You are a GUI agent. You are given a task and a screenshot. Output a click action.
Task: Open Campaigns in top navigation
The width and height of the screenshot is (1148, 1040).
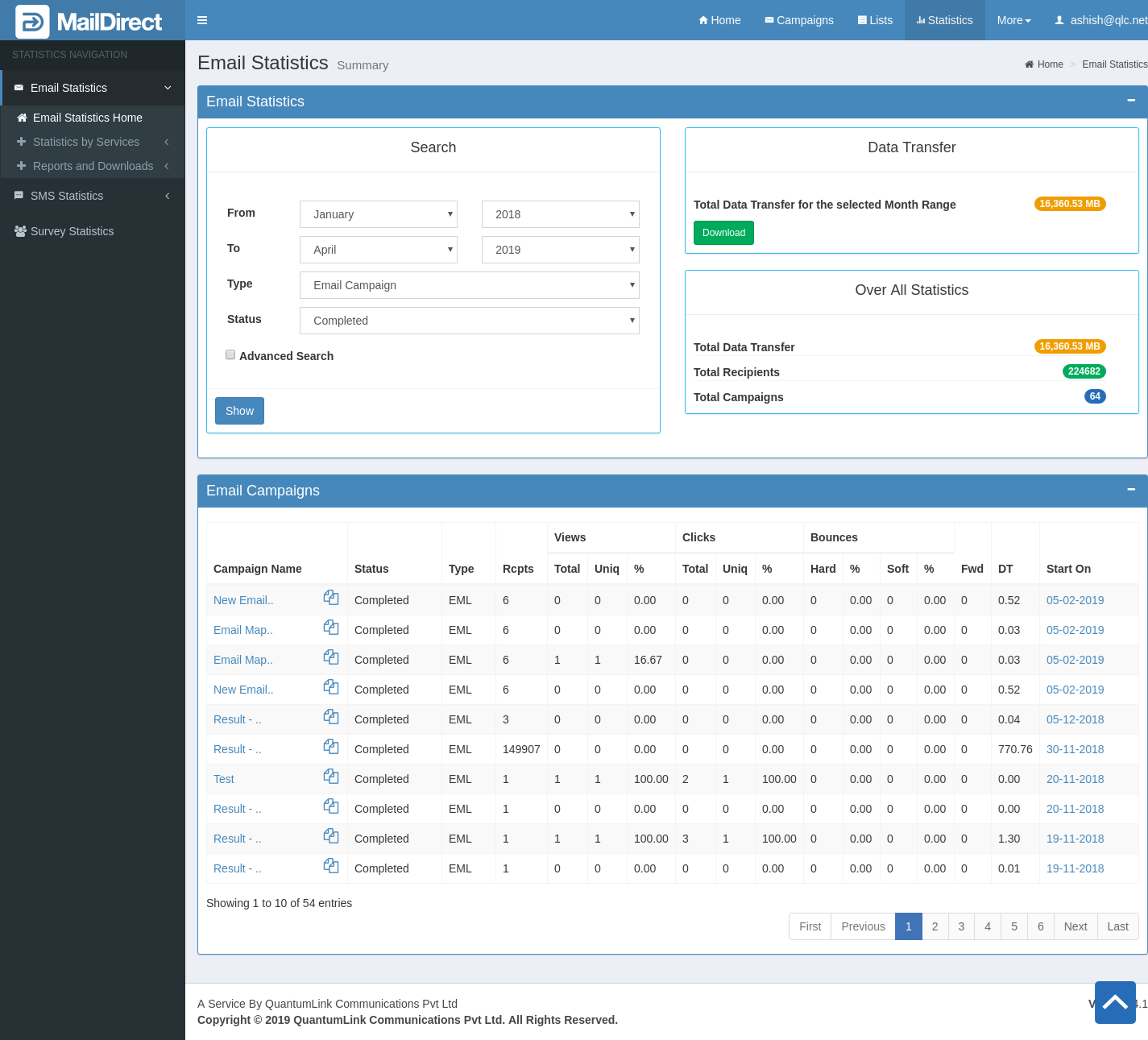pos(798,20)
